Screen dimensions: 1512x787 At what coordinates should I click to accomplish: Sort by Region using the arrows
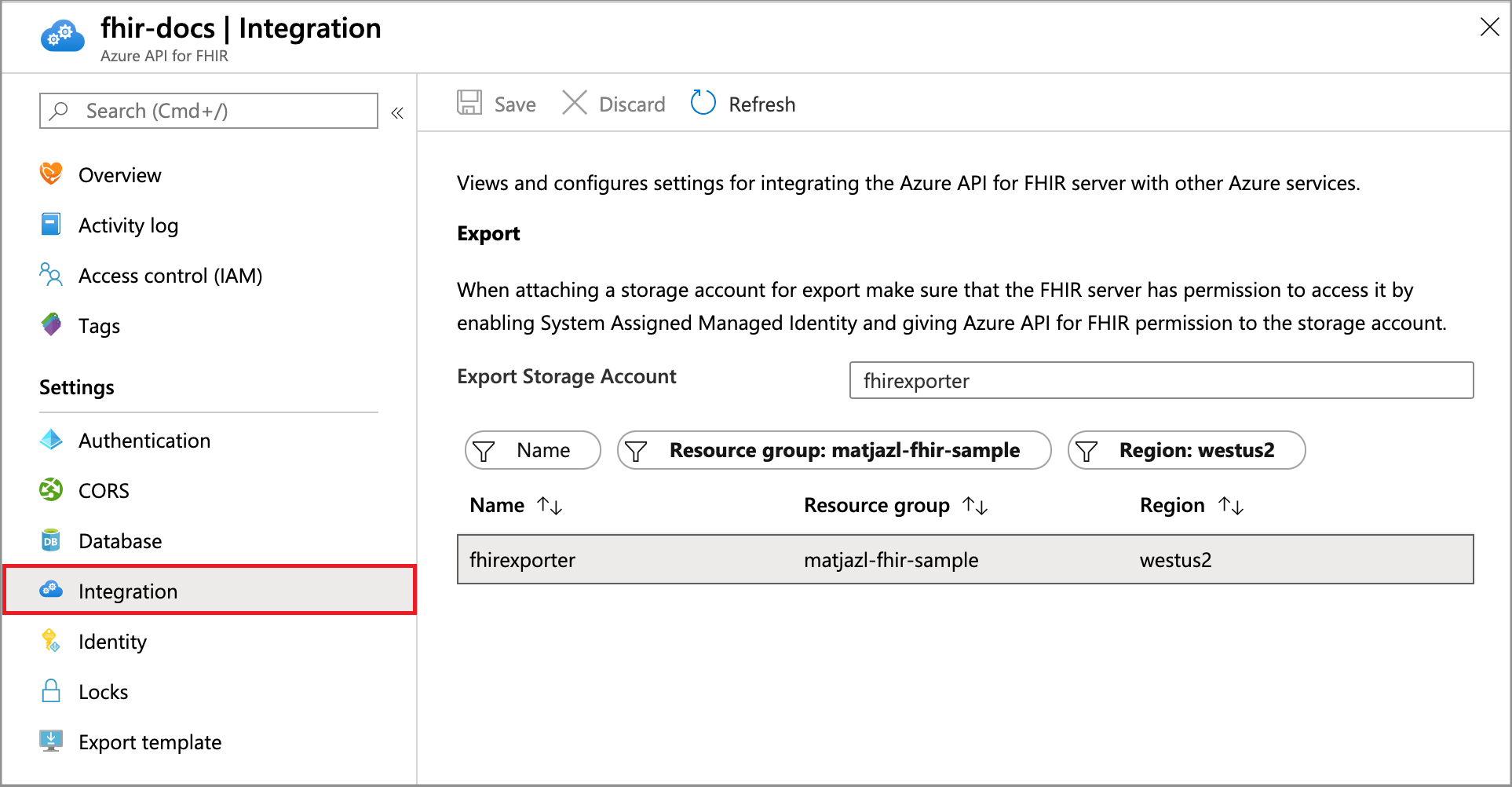[1231, 506]
